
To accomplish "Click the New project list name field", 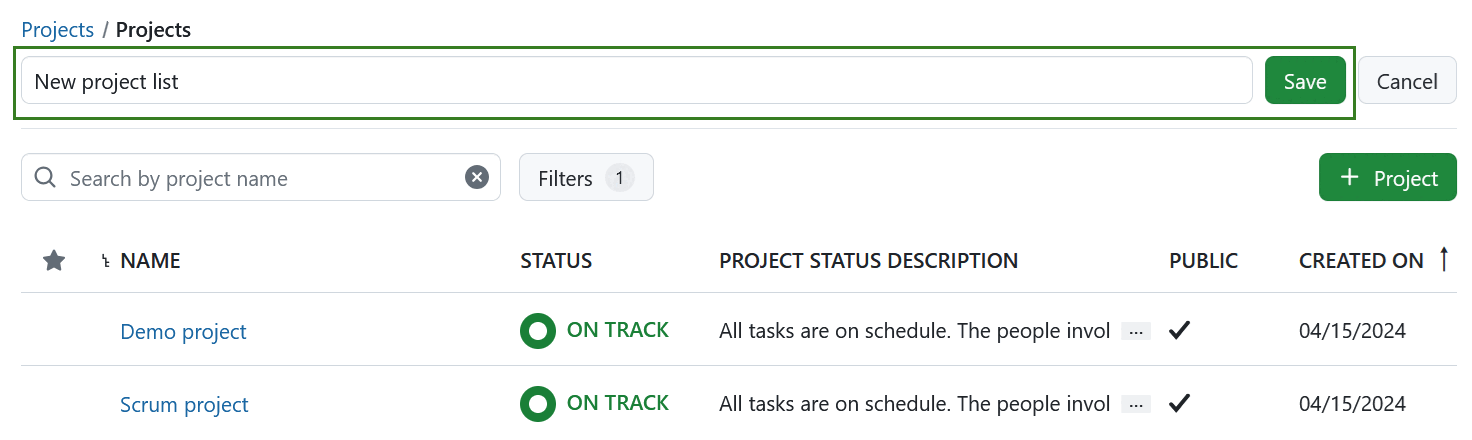I will (636, 81).
